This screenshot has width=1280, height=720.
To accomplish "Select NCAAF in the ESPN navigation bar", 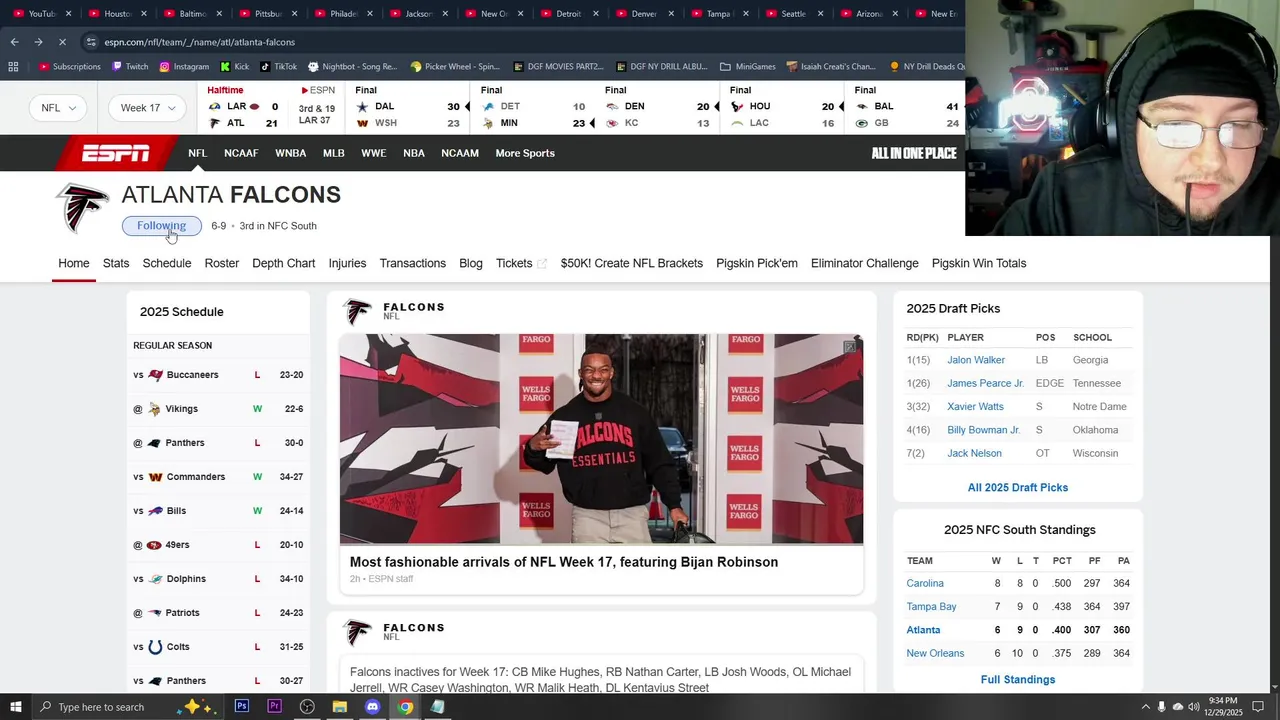I will 241,153.
